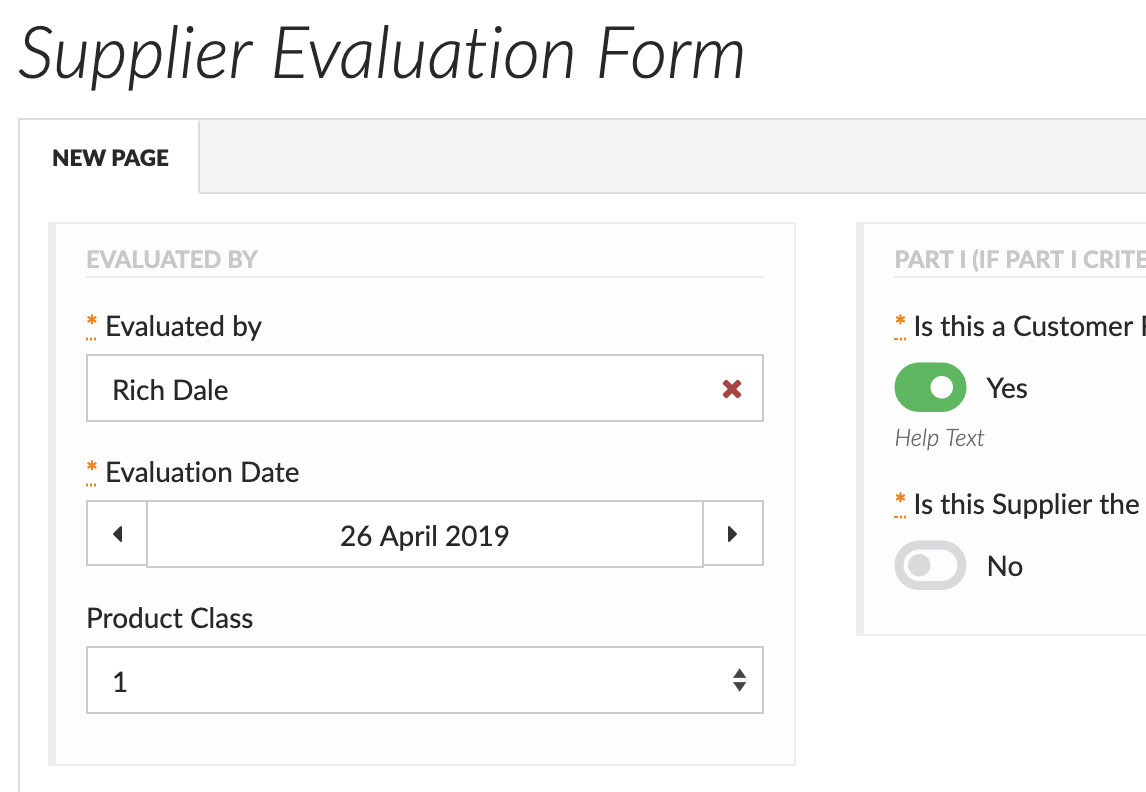Turn off the green Yes switch

(930, 388)
